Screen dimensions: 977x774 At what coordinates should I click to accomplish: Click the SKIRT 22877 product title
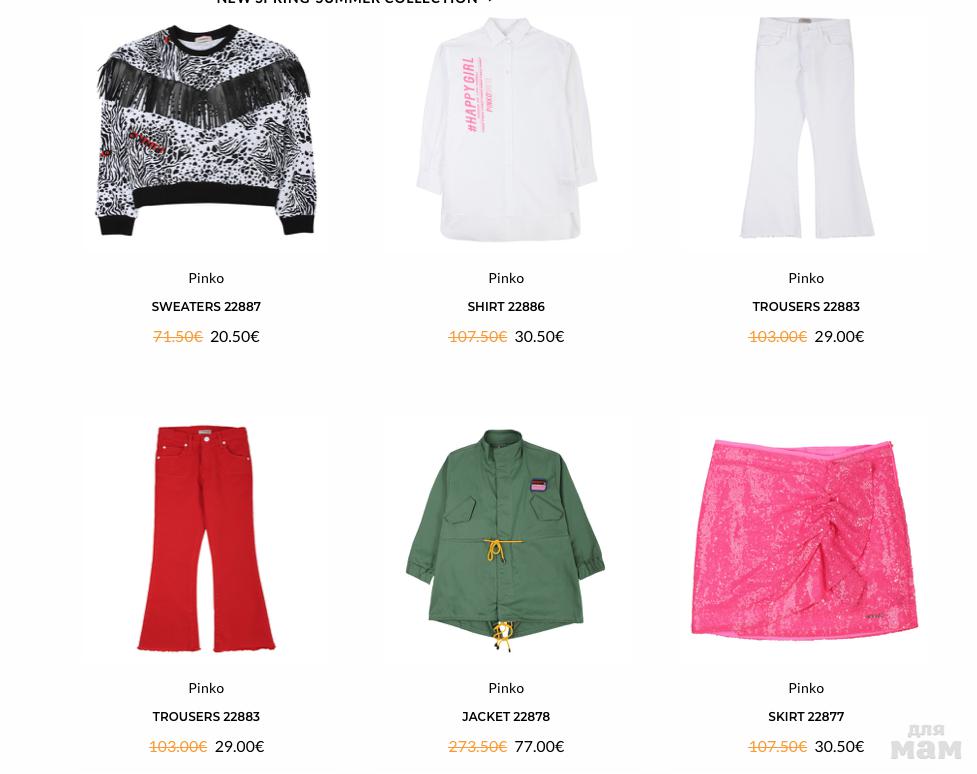tap(806, 717)
